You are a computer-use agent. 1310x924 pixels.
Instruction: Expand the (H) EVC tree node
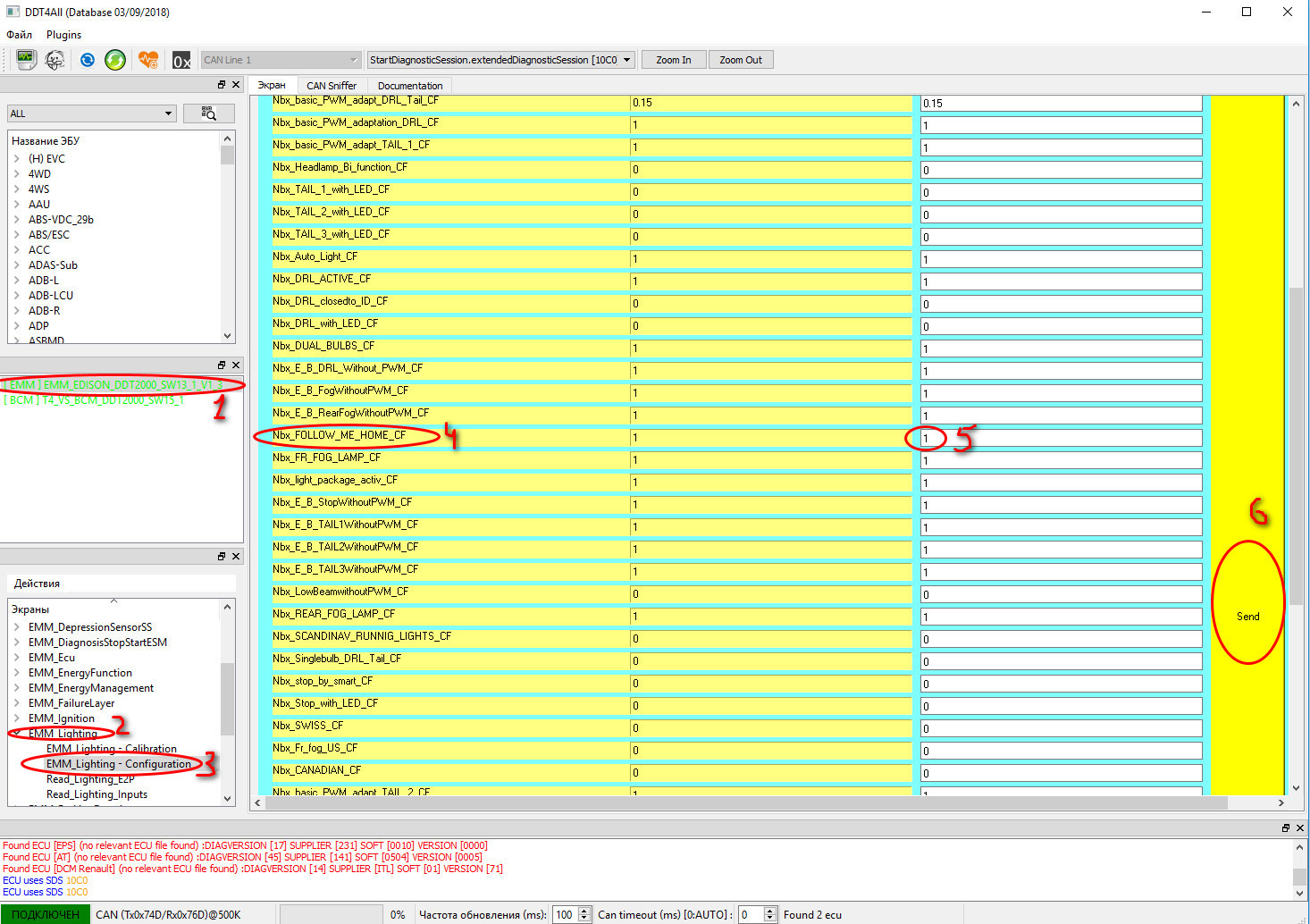pyautogui.click(x=17, y=159)
